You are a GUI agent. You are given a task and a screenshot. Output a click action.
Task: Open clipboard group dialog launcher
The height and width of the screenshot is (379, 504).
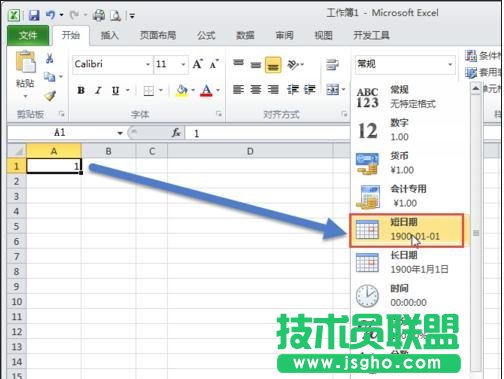pyautogui.click(x=61, y=114)
